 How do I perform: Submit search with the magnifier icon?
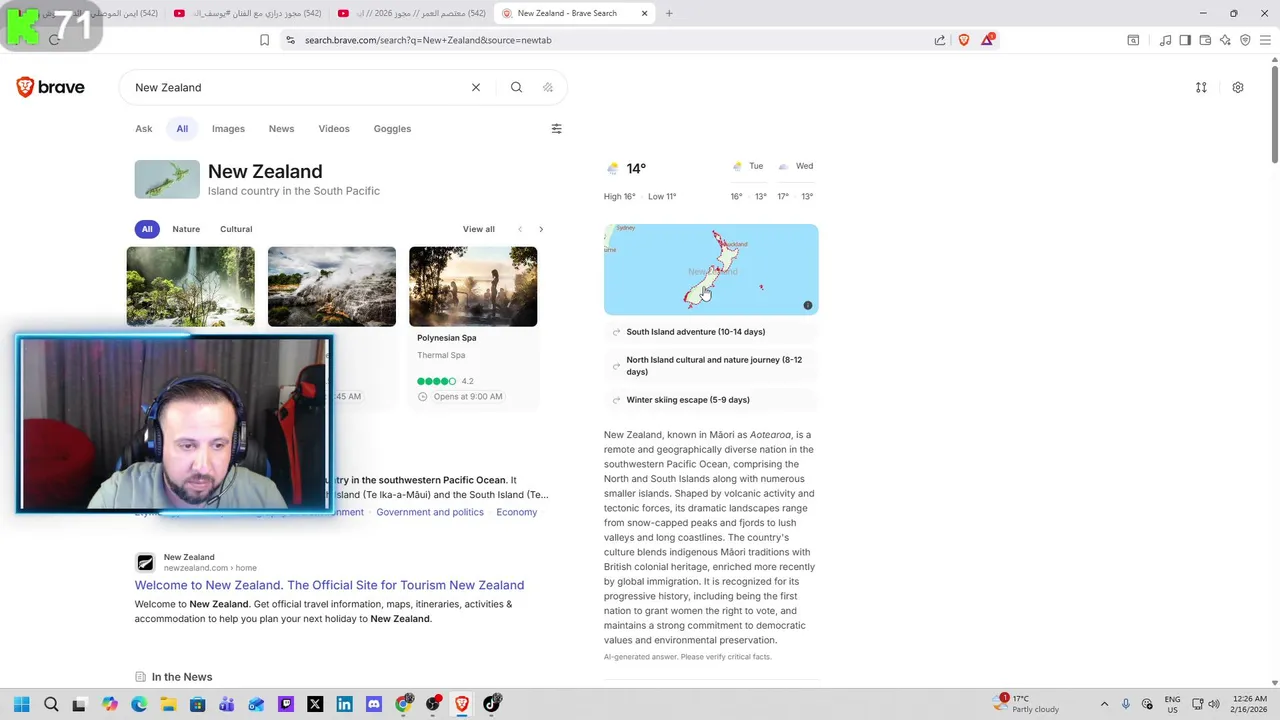click(x=516, y=87)
